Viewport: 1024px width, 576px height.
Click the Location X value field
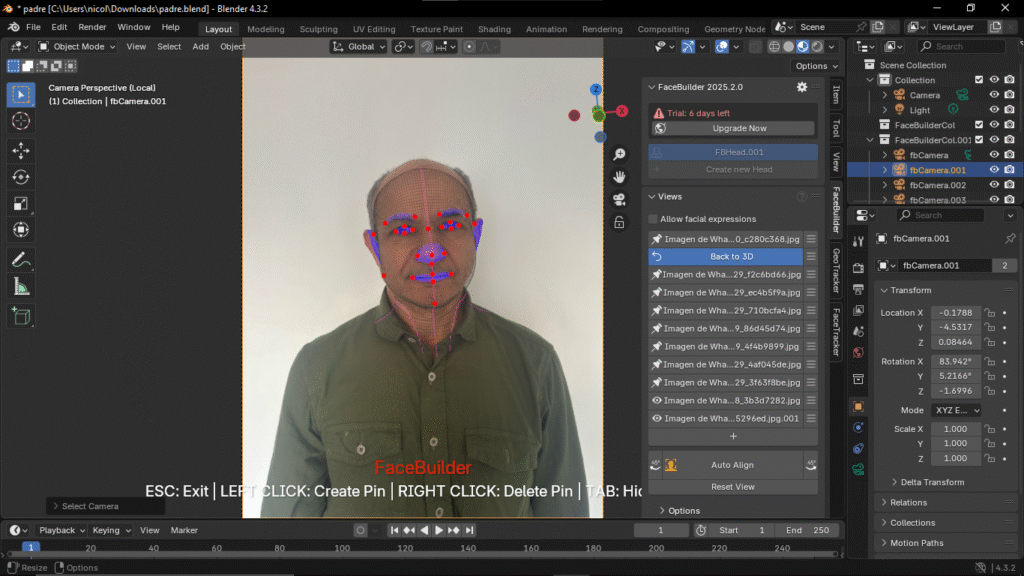click(x=955, y=313)
